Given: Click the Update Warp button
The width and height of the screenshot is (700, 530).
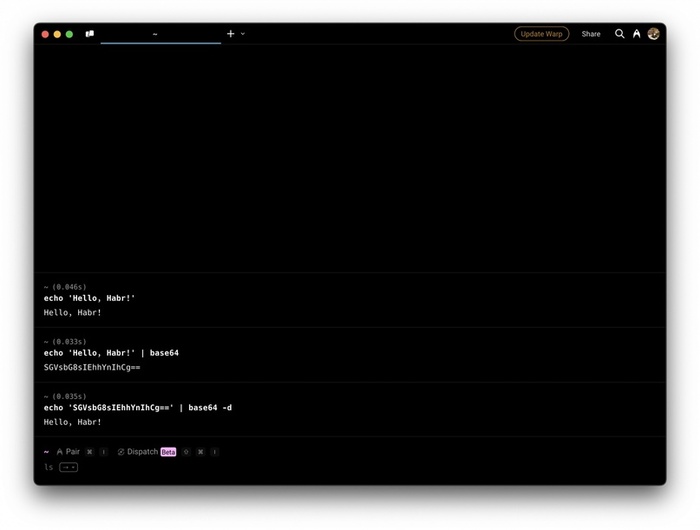Looking at the screenshot, I should click(541, 34).
